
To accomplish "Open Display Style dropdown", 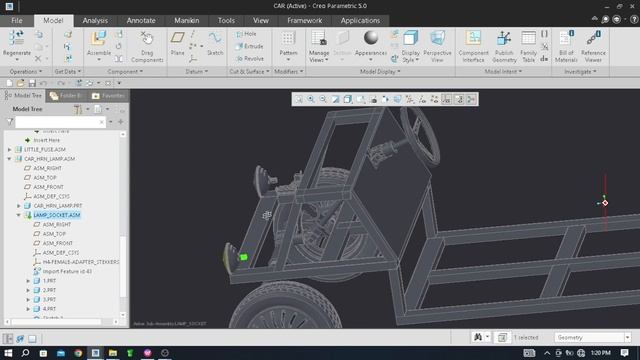I will coord(411,56).
